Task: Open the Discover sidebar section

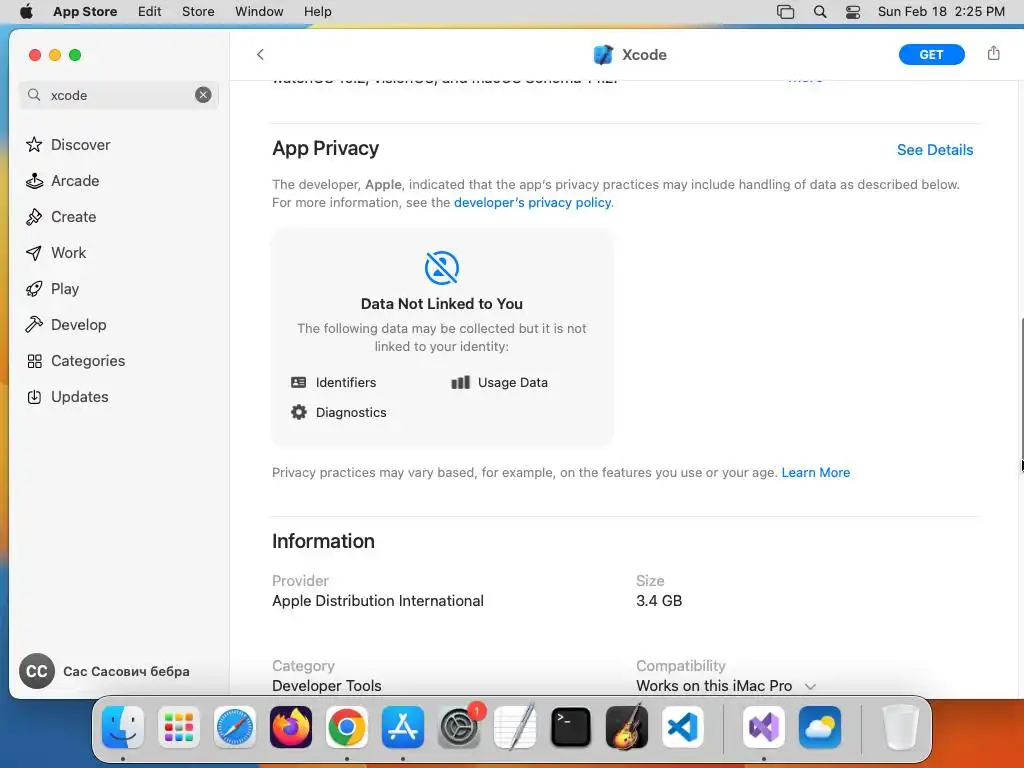Action: (x=68, y=144)
